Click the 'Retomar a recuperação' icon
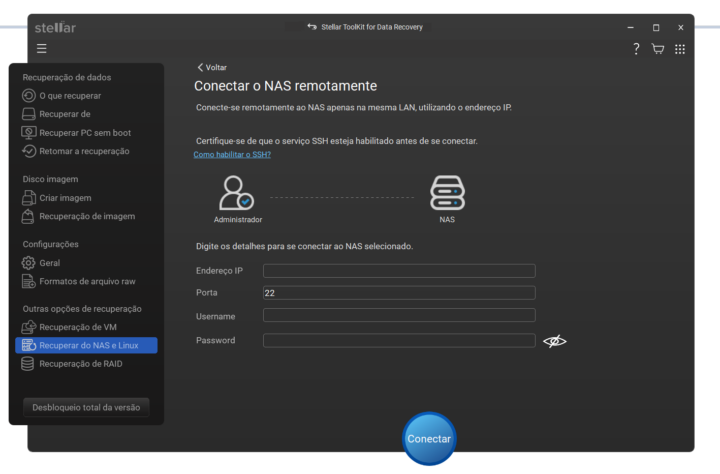This screenshot has width=720, height=474. coord(28,151)
